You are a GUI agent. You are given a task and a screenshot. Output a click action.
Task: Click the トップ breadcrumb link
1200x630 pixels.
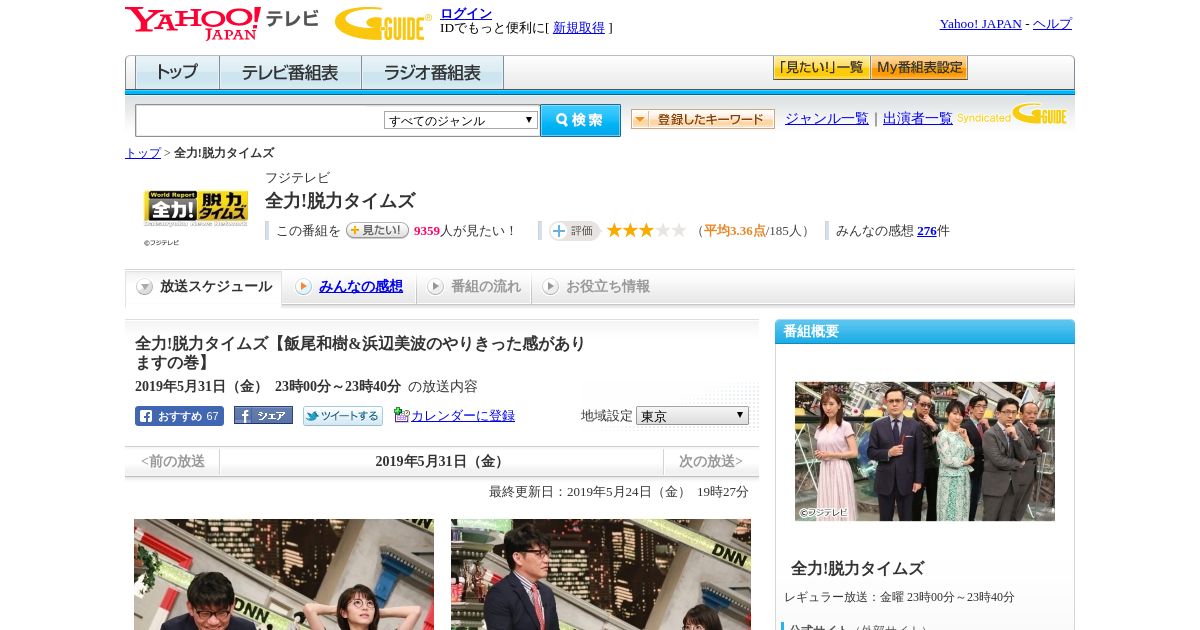(142, 153)
